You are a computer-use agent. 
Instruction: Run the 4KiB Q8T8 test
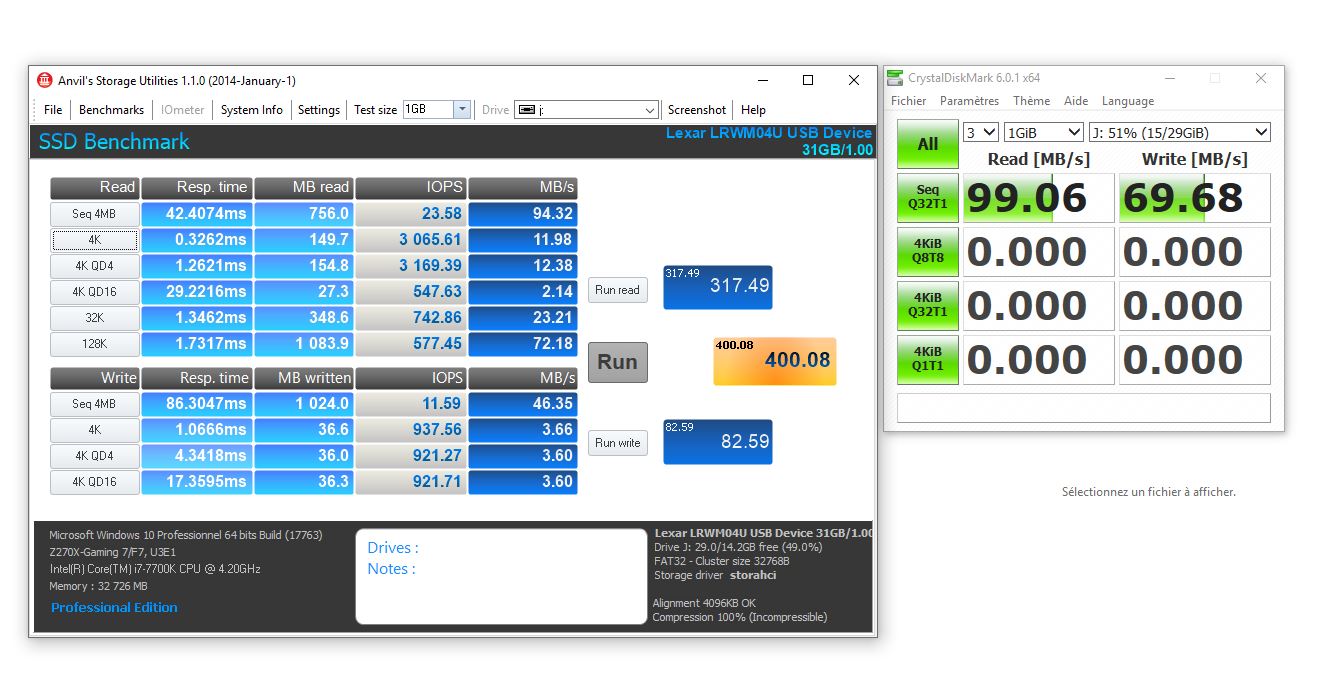coord(927,251)
